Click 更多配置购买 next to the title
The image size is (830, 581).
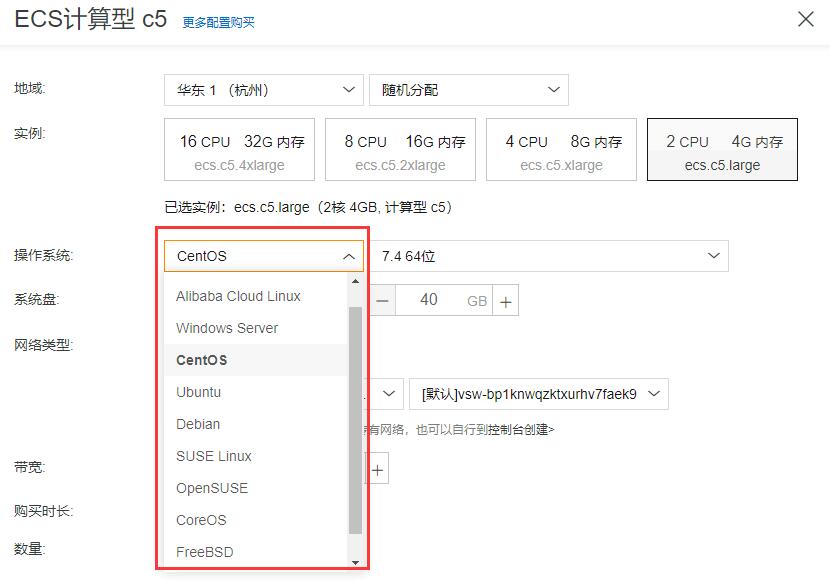[x=218, y=20]
